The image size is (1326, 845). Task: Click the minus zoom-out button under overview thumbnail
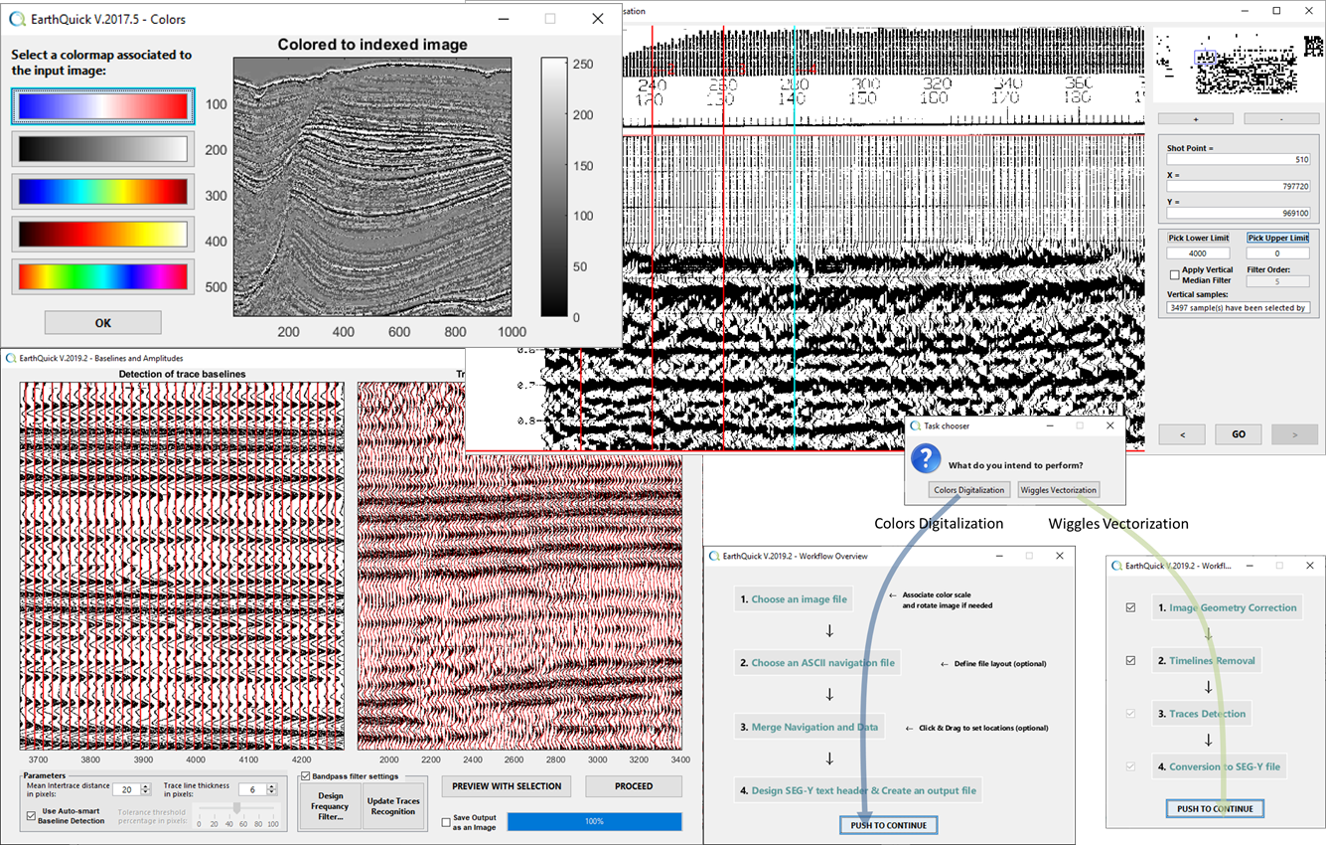1282,119
